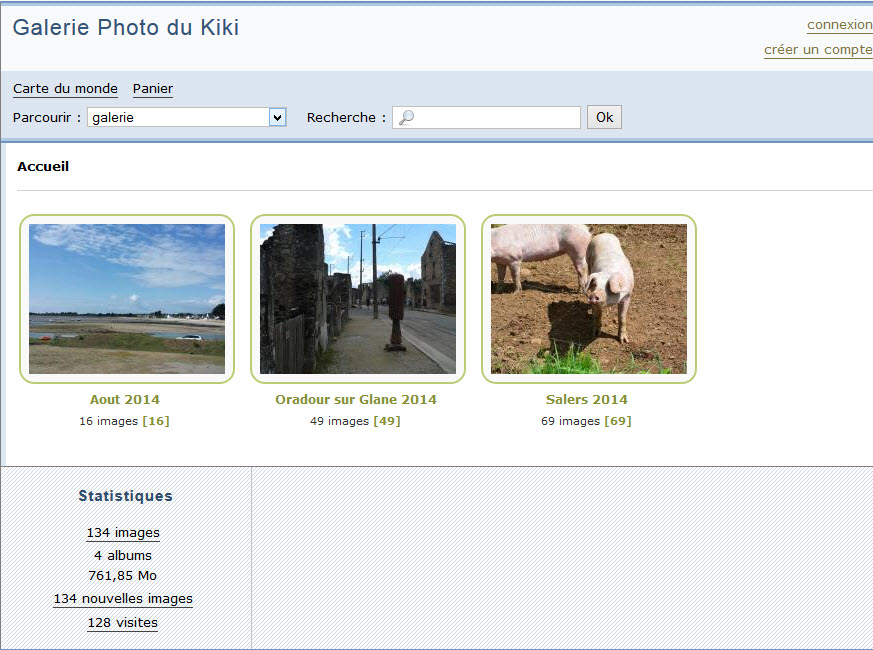Open the Salers 2014 pigs thumbnail
This screenshot has height=650, width=873.
coord(589,299)
